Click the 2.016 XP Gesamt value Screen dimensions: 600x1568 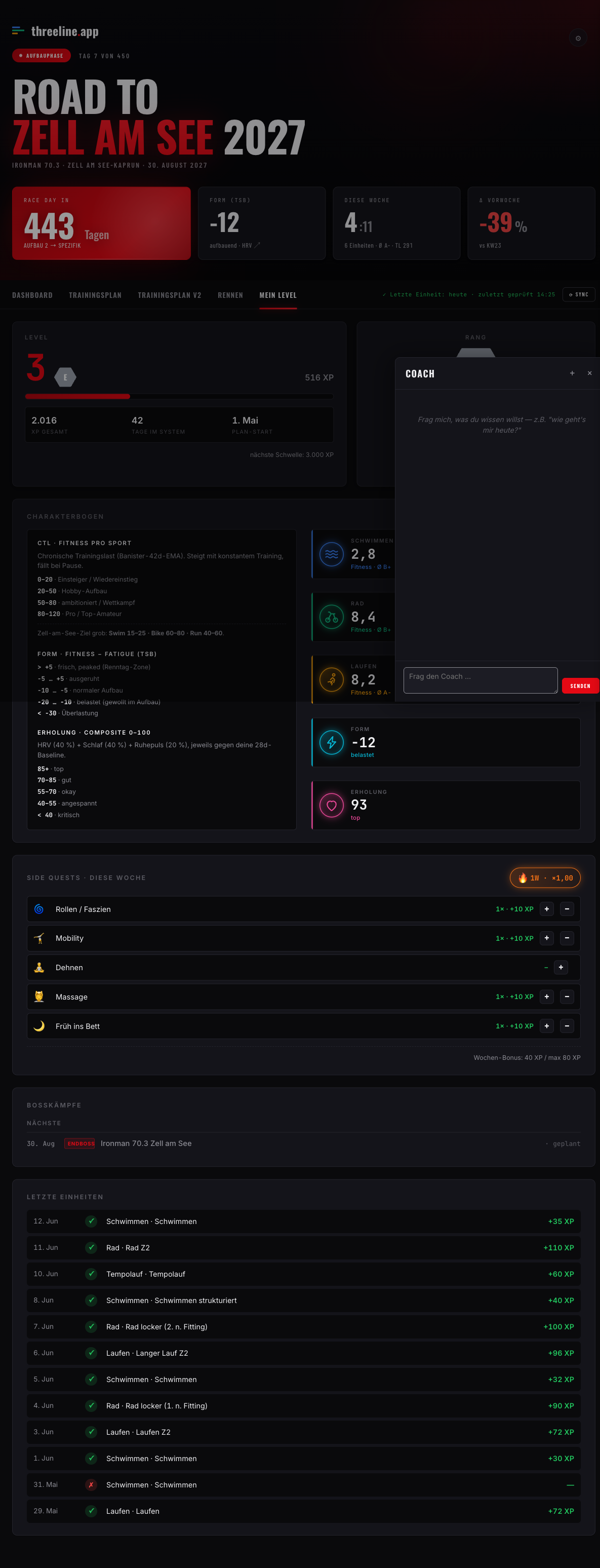[x=44, y=420]
